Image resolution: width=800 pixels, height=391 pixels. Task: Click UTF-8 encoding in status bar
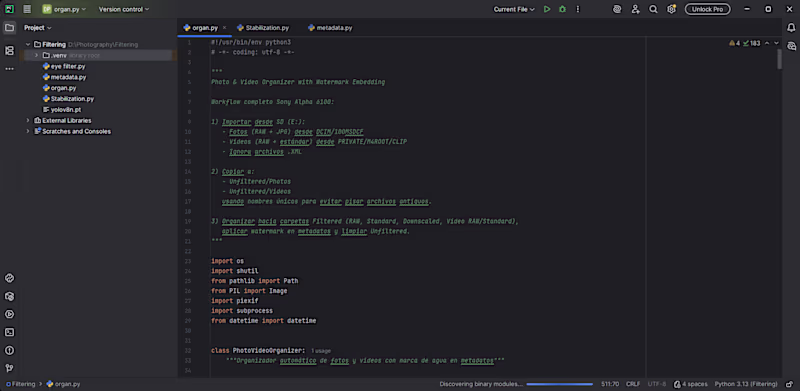pos(657,384)
